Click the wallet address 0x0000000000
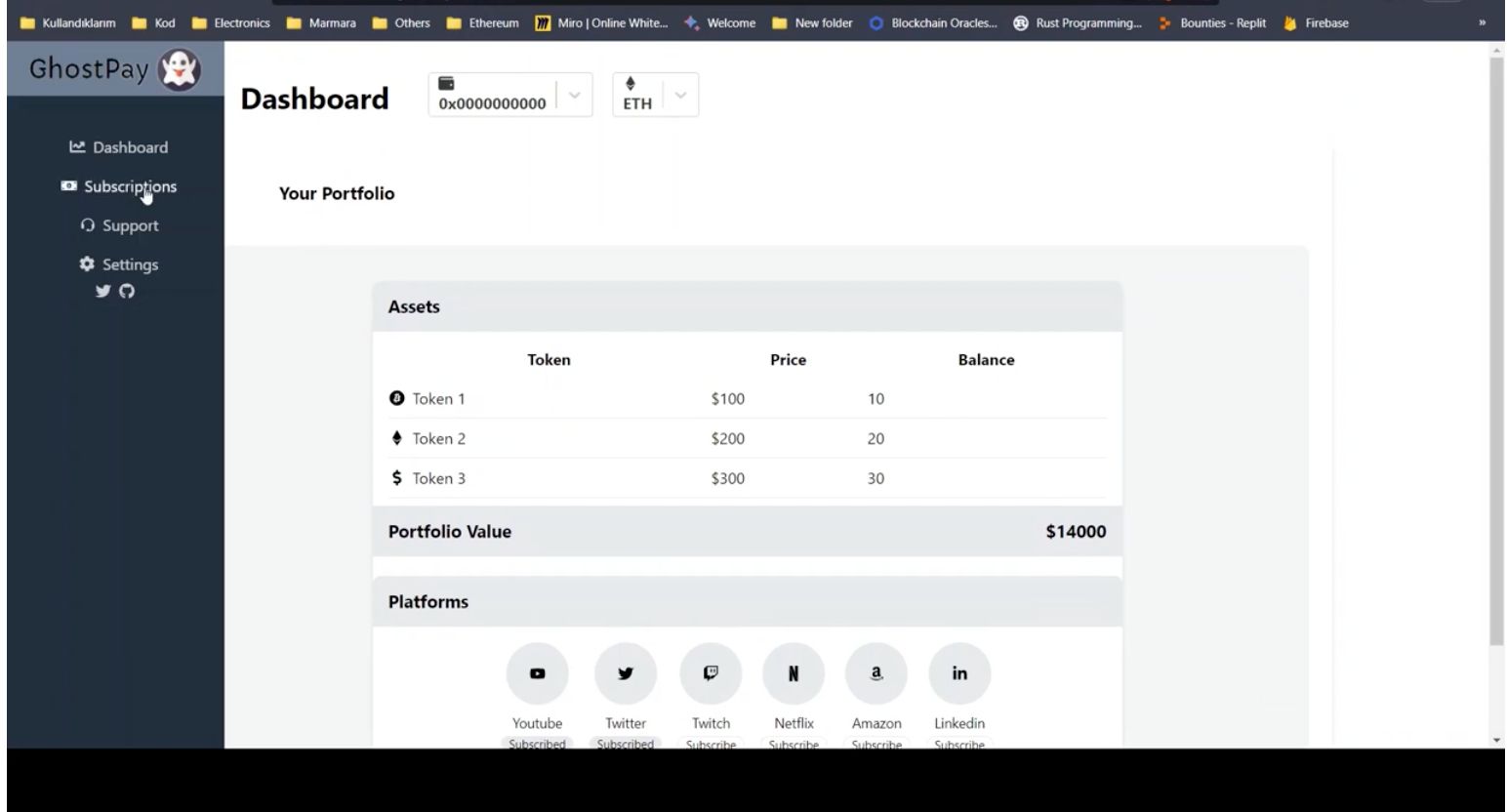Screen dimensions: 1507x812 492,103
